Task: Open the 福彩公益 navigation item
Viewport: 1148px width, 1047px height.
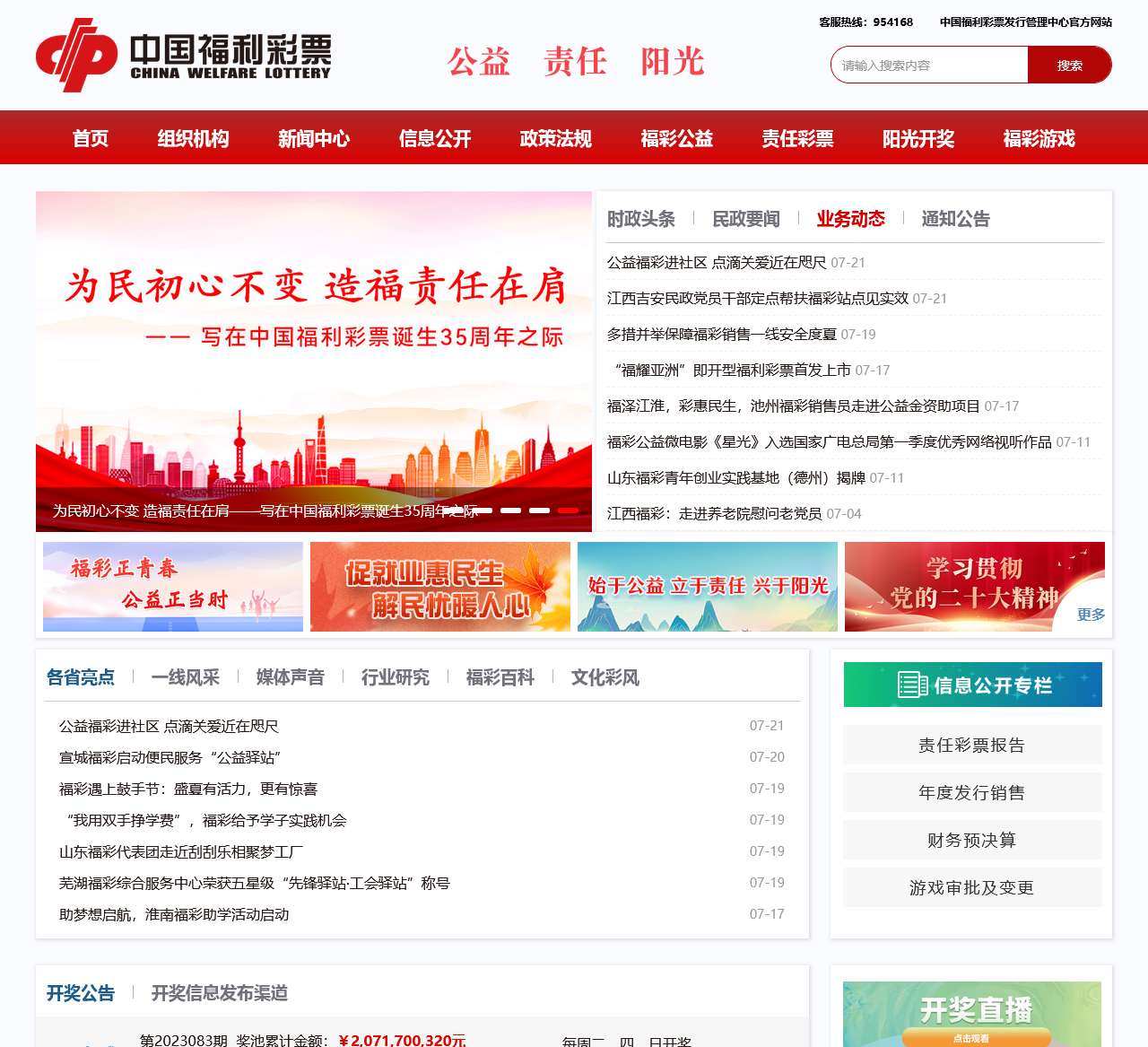Action: tap(677, 138)
